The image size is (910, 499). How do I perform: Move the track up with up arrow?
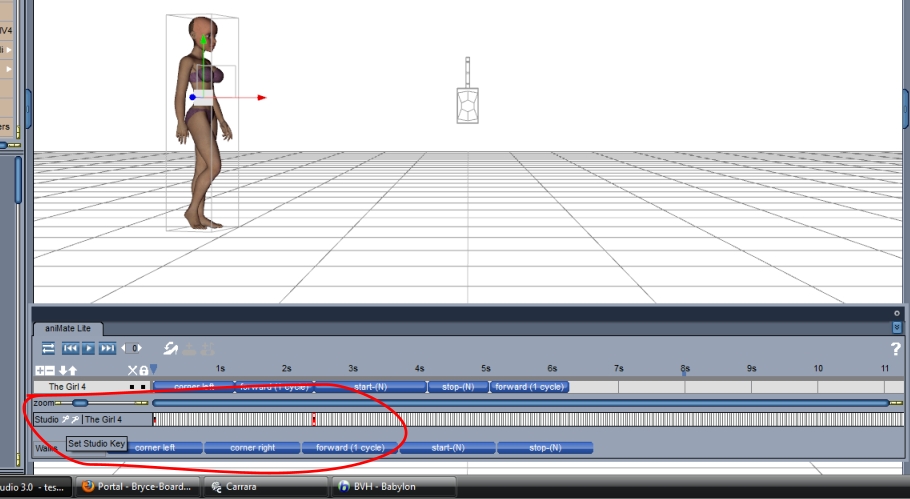coord(73,370)
